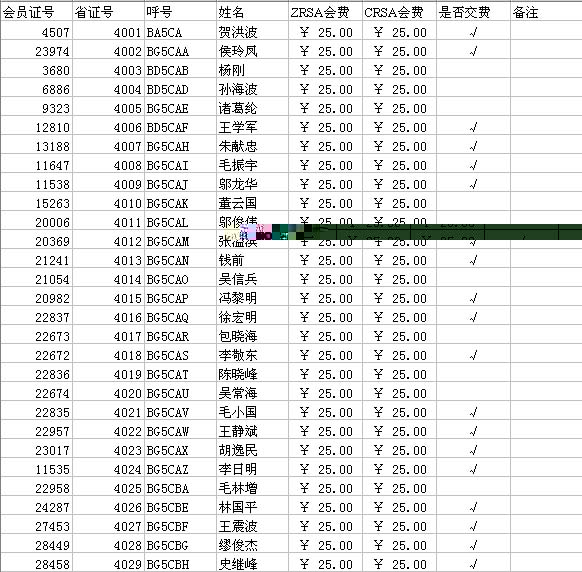This screenshot has height=572, width=582.
Task: Click name cell 毛振宇
Action: coord(252,163)
